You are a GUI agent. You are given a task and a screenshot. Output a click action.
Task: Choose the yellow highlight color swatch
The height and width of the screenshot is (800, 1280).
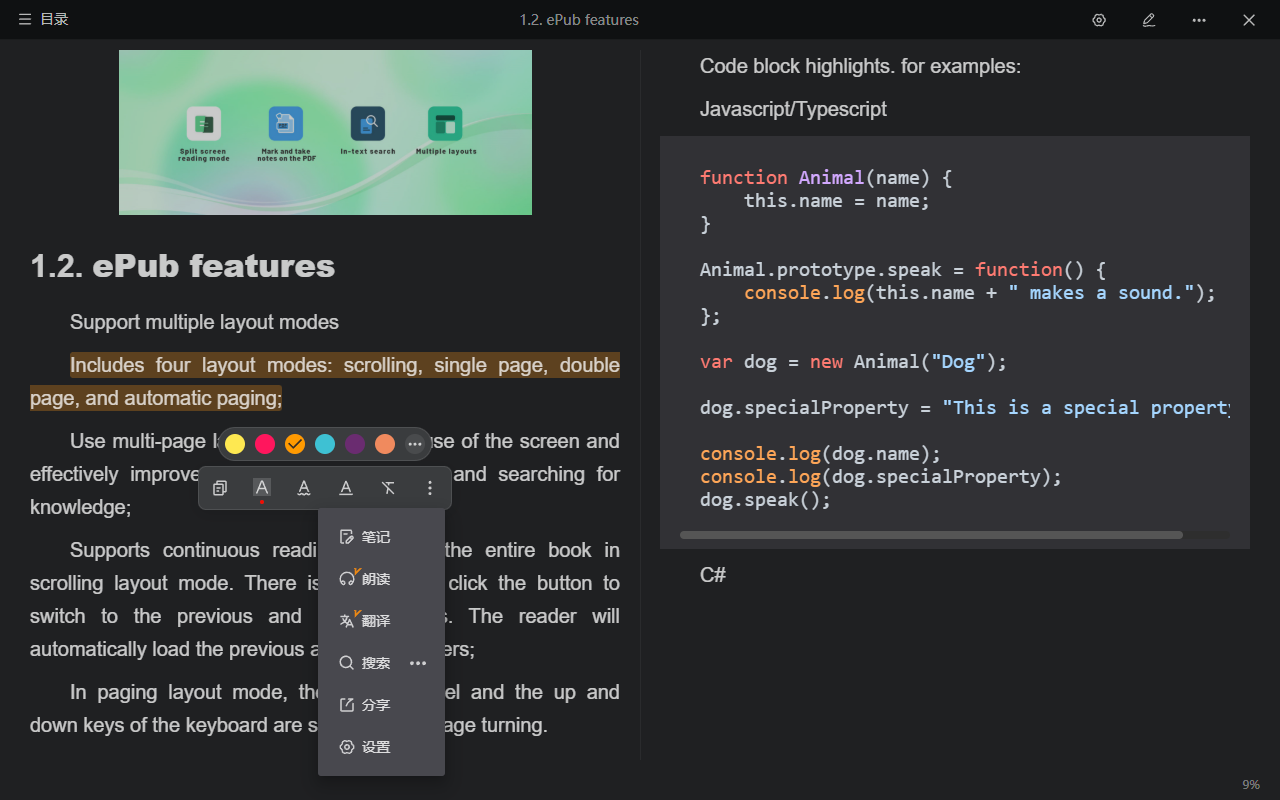pyautogui.click(x=235, y=444)
